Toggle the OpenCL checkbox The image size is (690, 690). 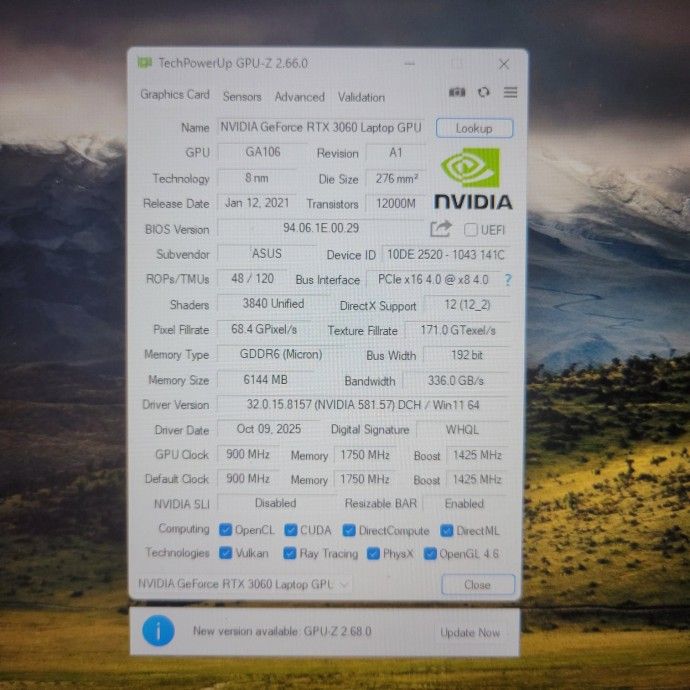pyautogui.click(x=225, y=530)
